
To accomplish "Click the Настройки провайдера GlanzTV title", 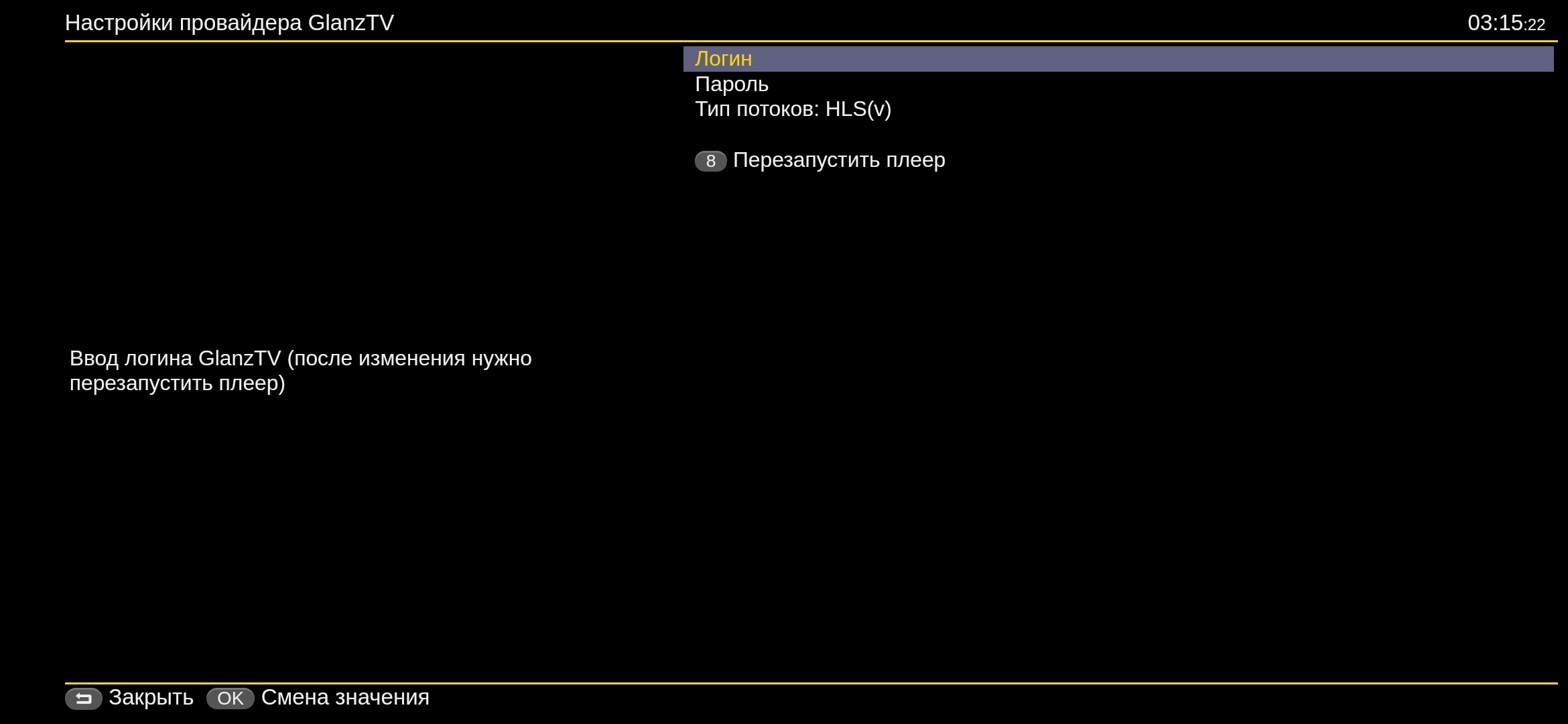I will [229, 23].
